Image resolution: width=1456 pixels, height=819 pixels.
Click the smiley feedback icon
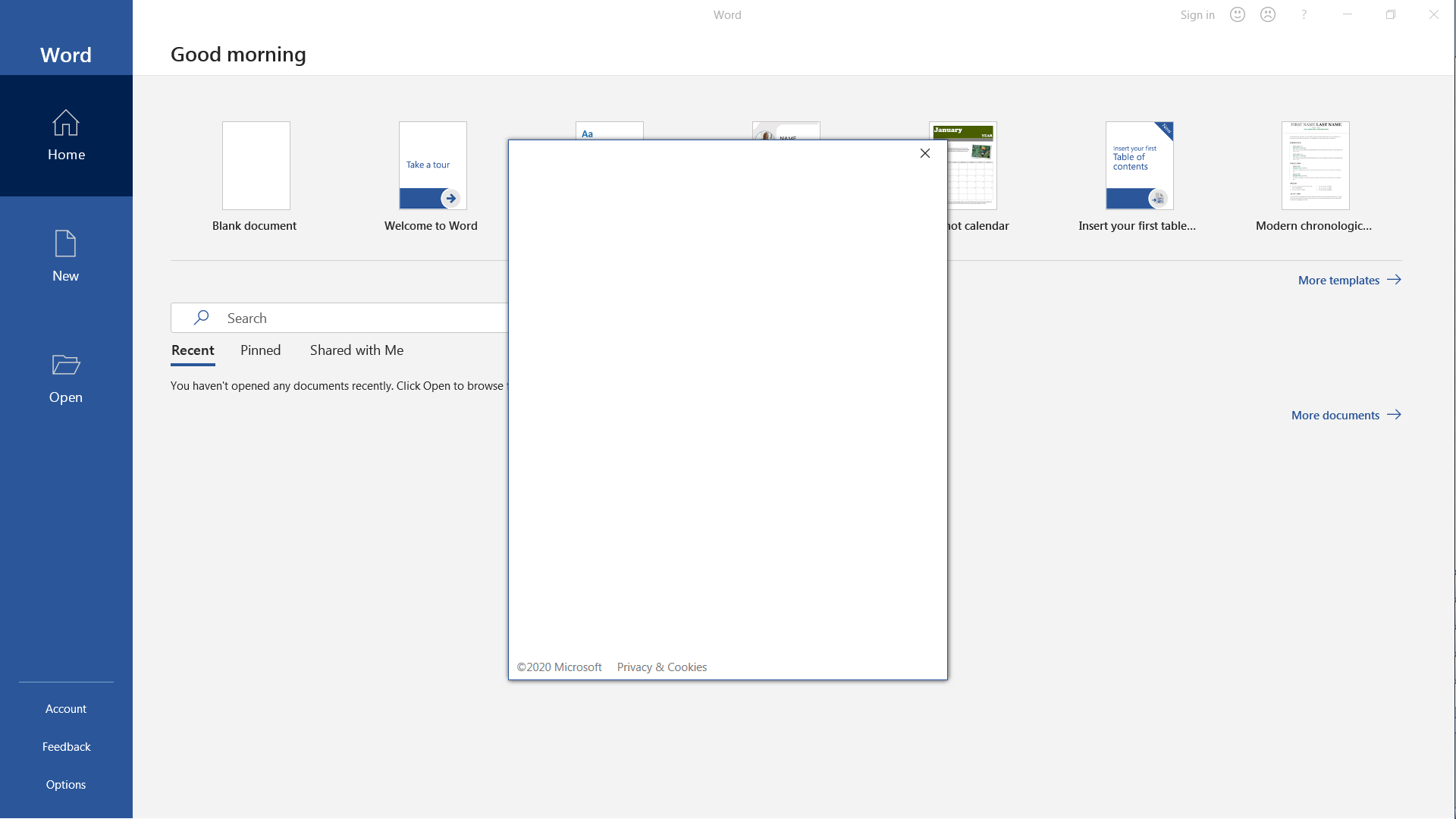coord(1238,14)
